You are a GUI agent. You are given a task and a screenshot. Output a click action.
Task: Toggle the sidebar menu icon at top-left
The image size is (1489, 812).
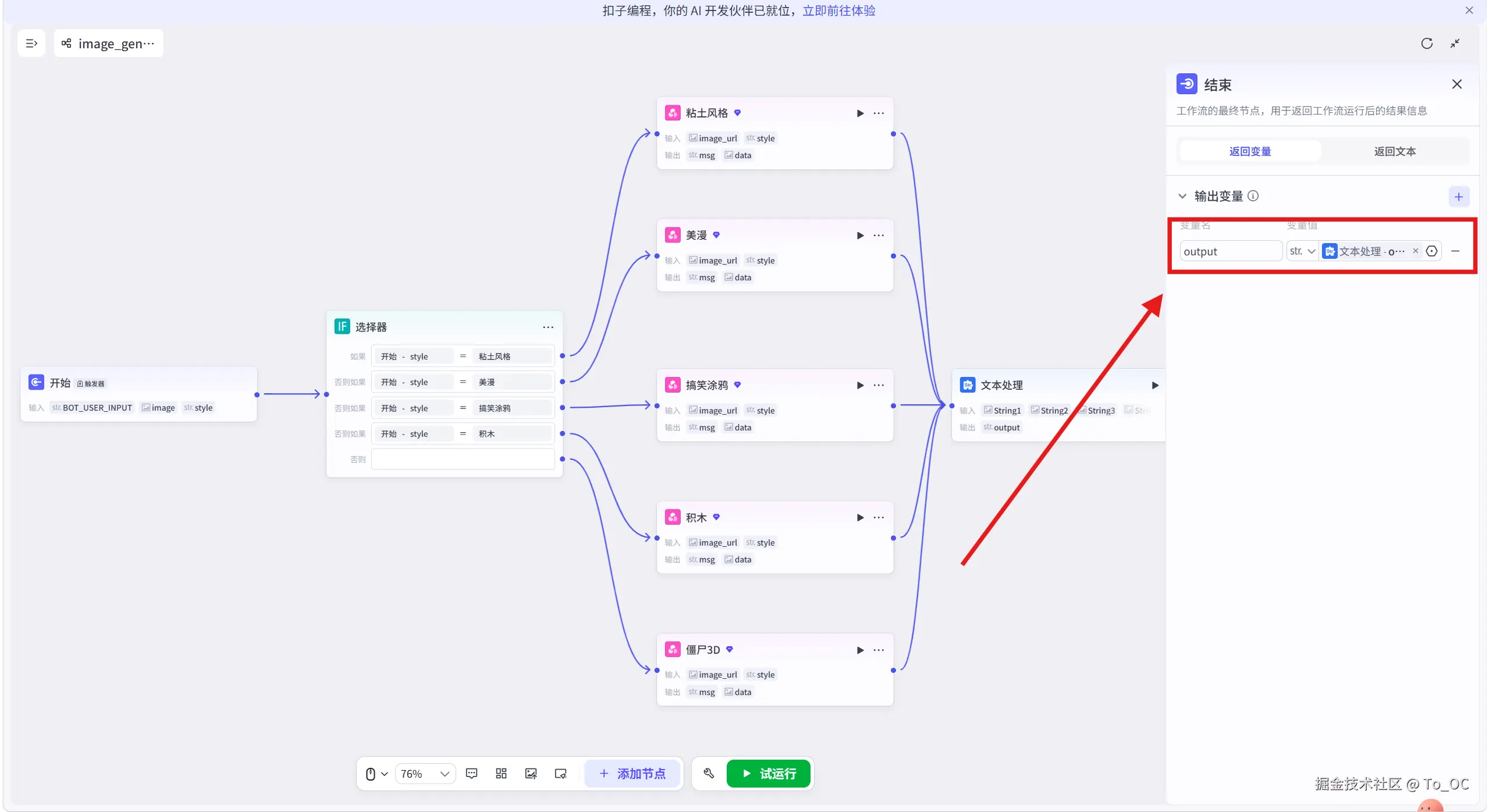point(31,44)
